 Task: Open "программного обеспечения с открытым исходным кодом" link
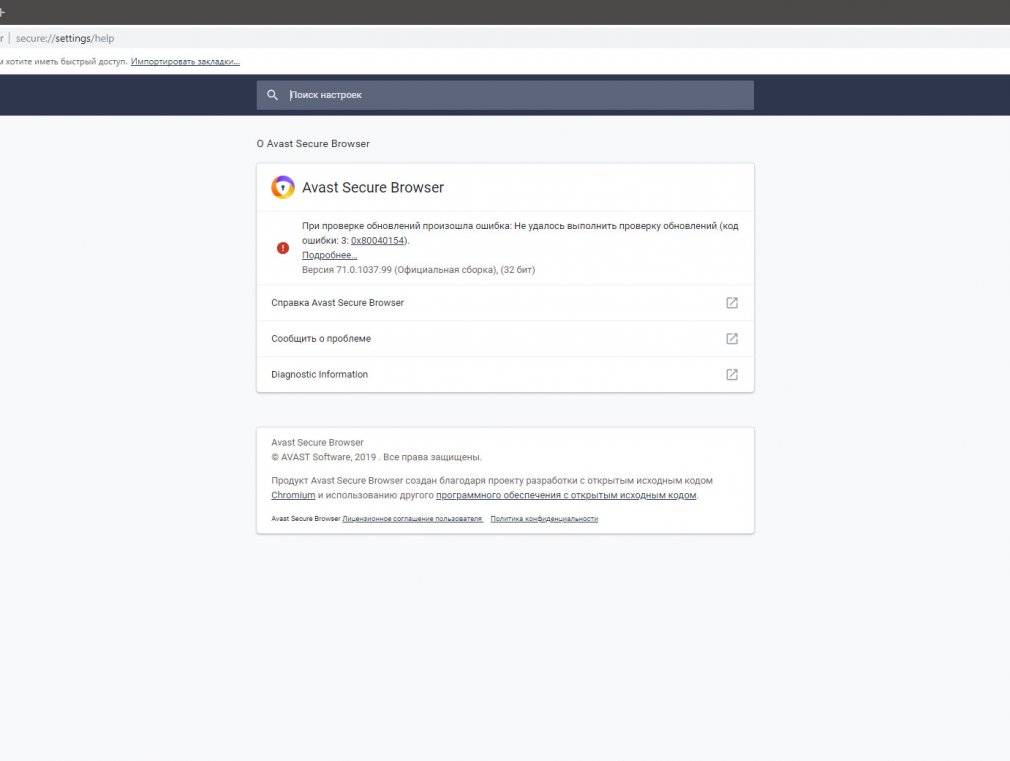click(x=566, y=495)
